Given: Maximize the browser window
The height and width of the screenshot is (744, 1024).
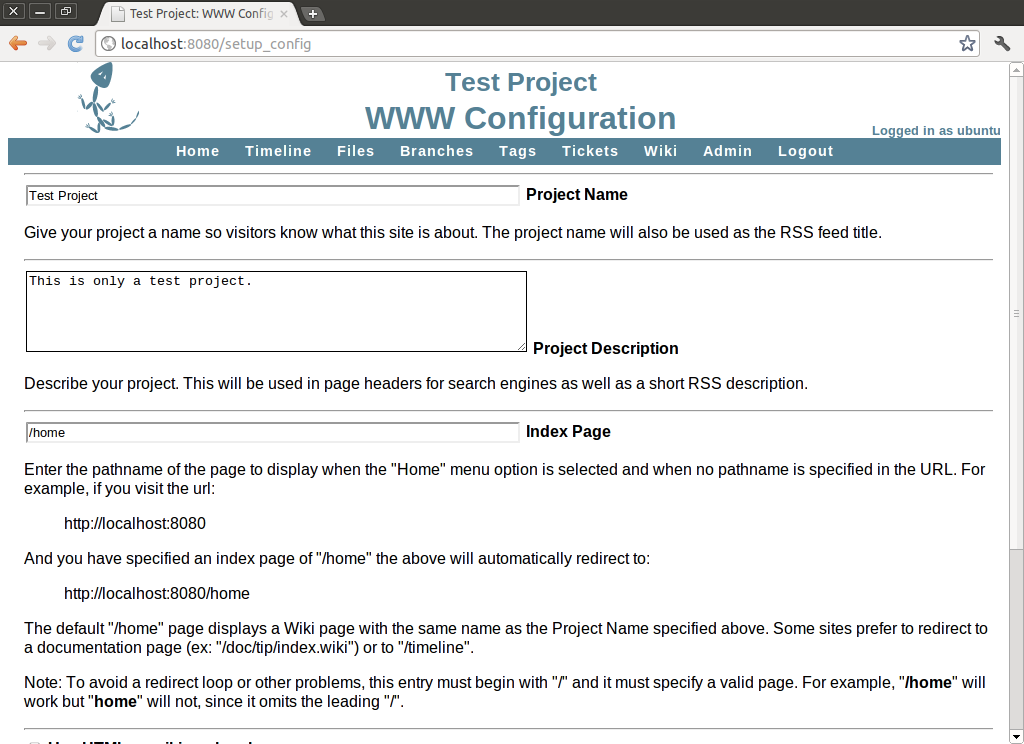Looking at the screenshot, I should click(65, 11).
